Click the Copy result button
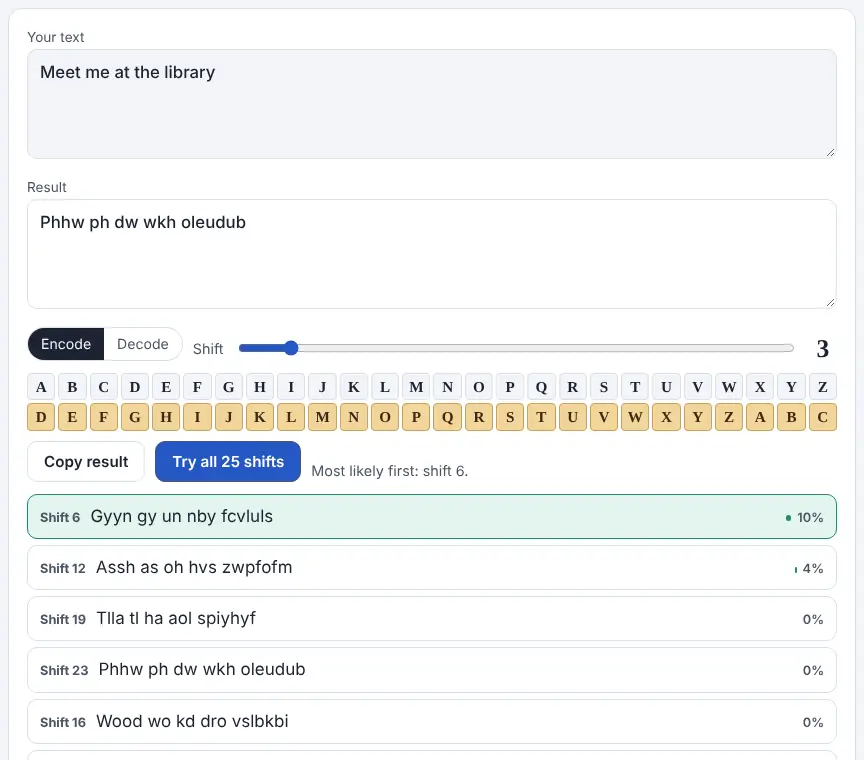Screen dimensions: 864x760 86,461
